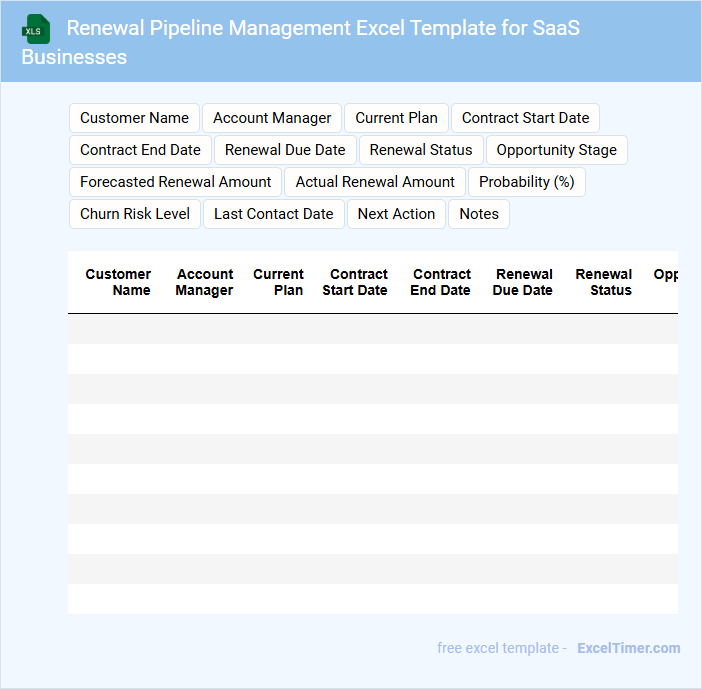This screenshot has width=702, height=689.
Task: Select the Renewal Status tag
Action: [421, 150]
